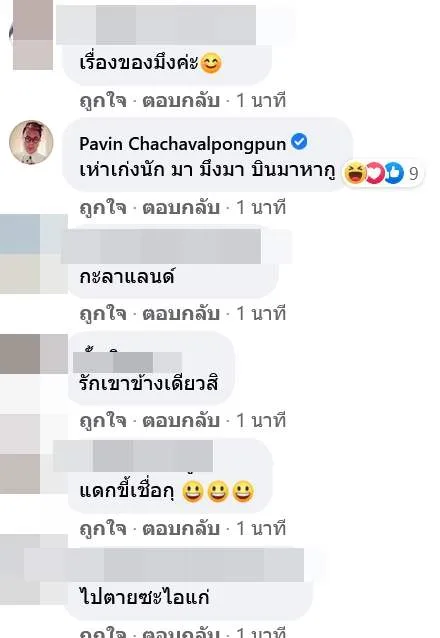Open the reaction count 9 list
The height and width of the screenshot is (638, 440).
coord(414,174)
